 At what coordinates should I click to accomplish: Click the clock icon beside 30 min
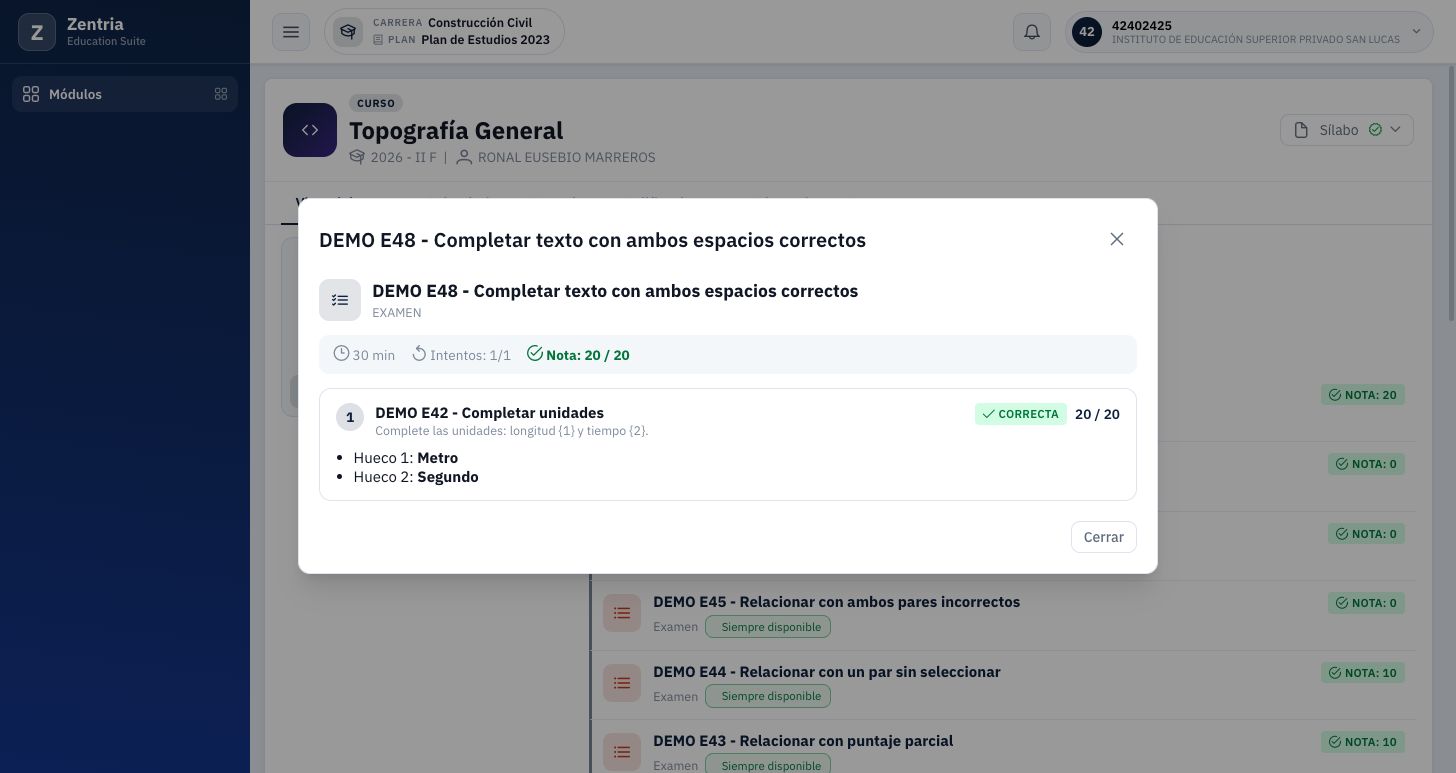(x=341, y=353)
